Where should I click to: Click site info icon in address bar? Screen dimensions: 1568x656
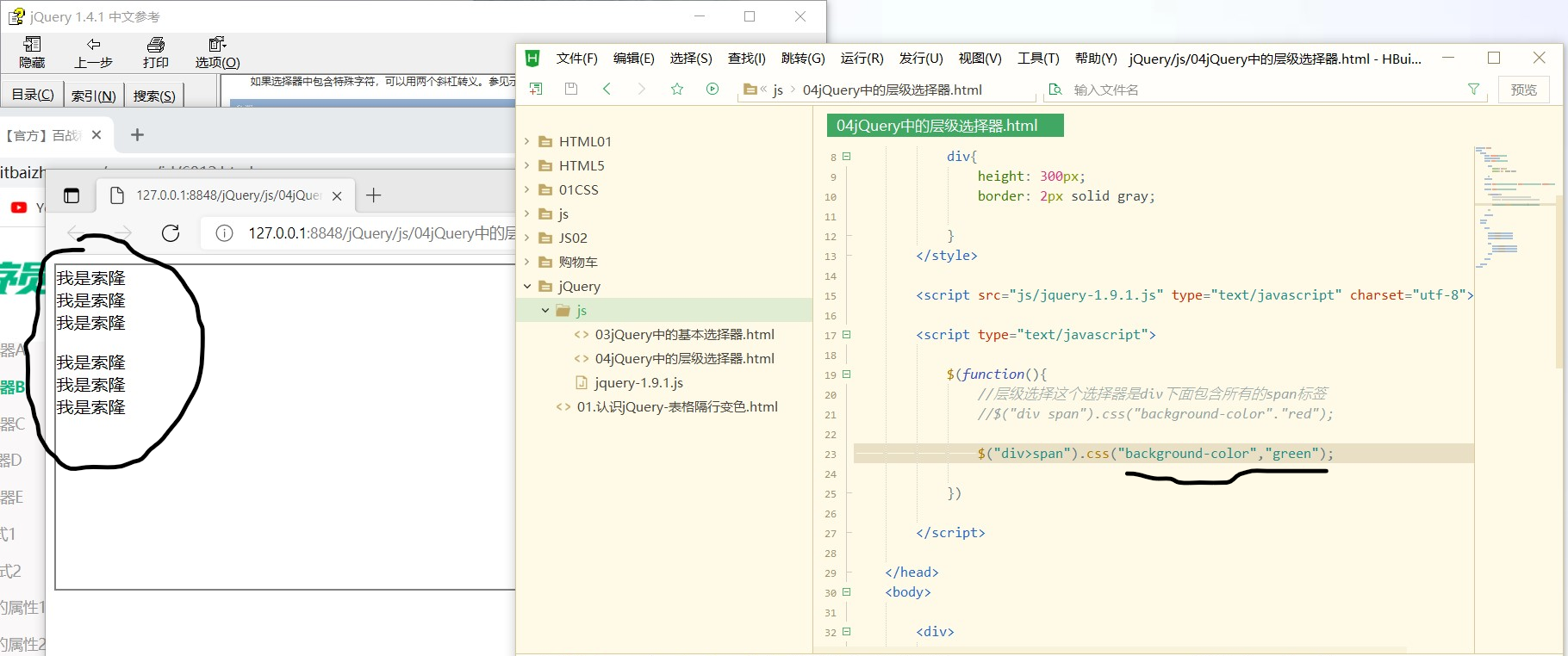coord(224,233)
